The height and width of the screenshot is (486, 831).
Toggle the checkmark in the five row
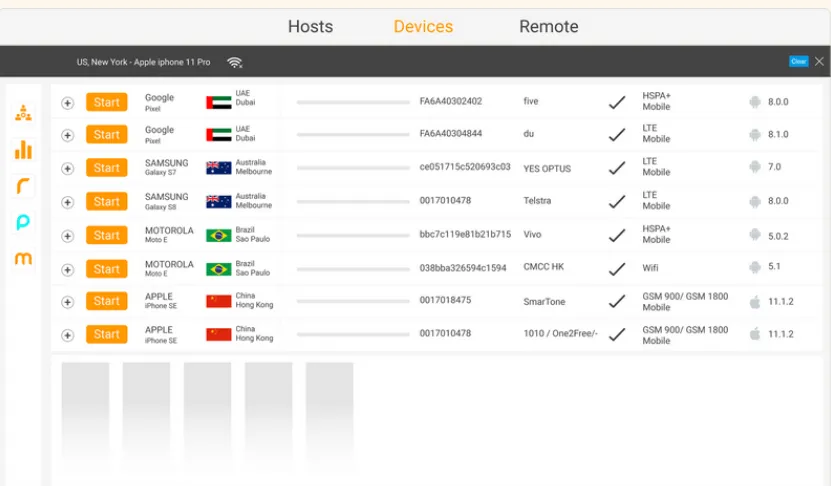click(617, 102)
